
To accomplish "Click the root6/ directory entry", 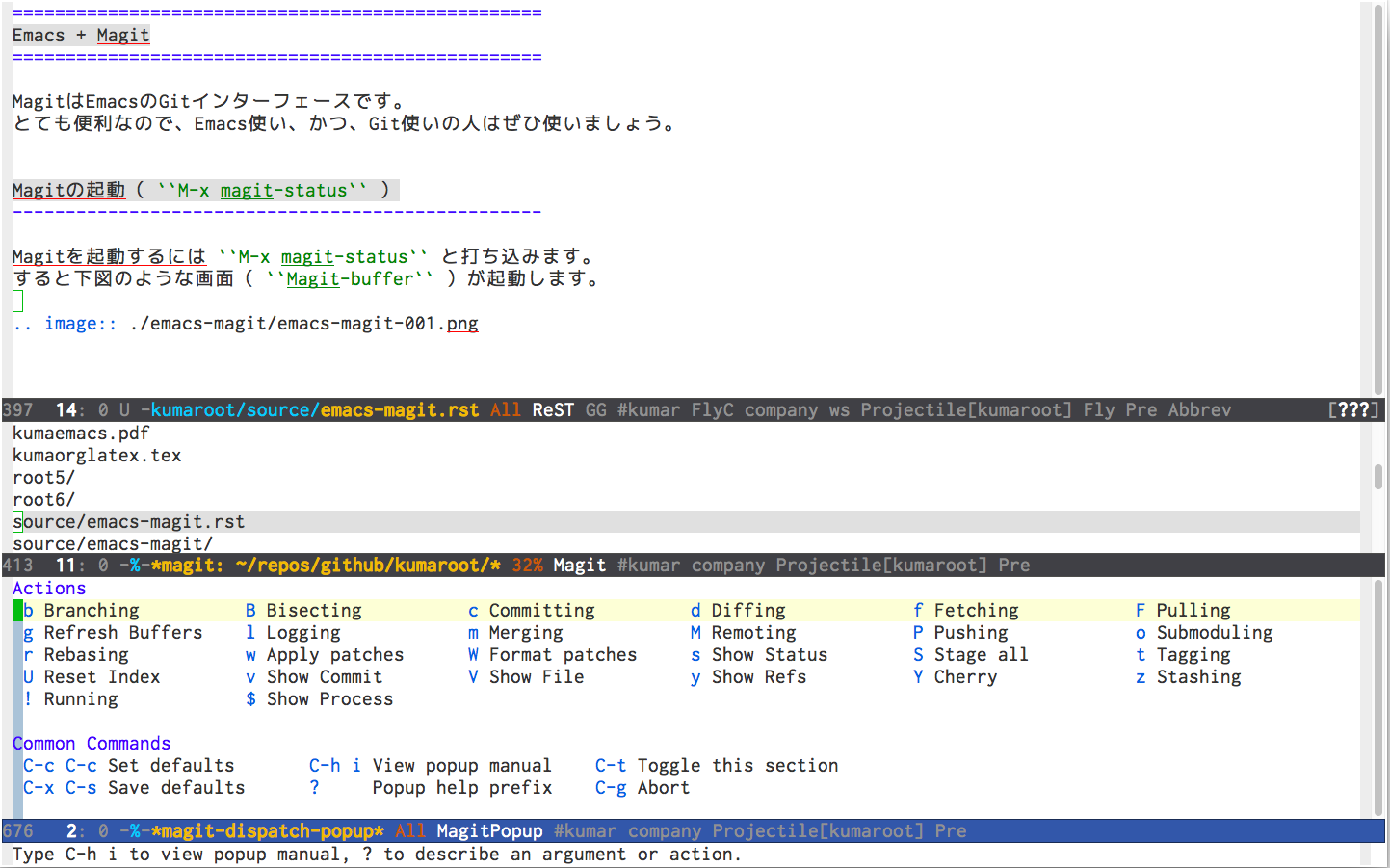I will (43, 499).
